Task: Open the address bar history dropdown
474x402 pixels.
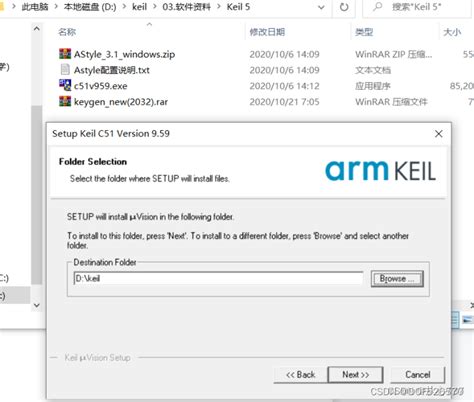Action: pos(321,7)
